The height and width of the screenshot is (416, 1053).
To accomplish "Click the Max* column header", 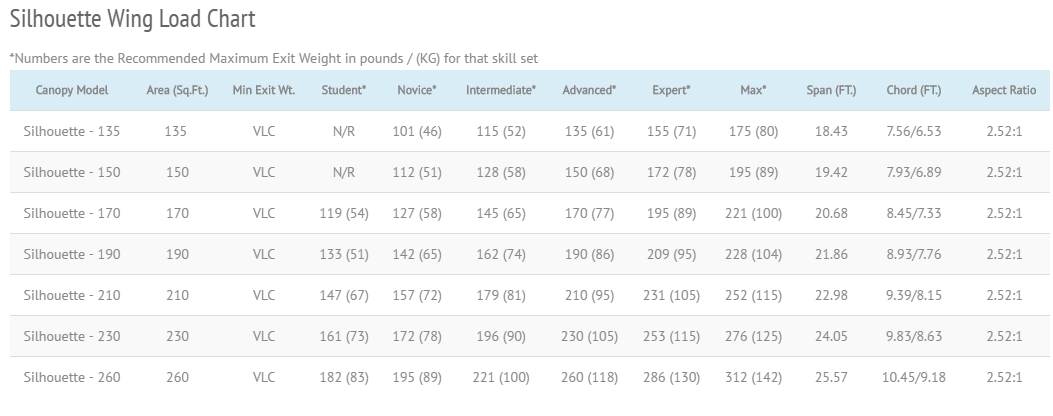I will coord(753,90).
